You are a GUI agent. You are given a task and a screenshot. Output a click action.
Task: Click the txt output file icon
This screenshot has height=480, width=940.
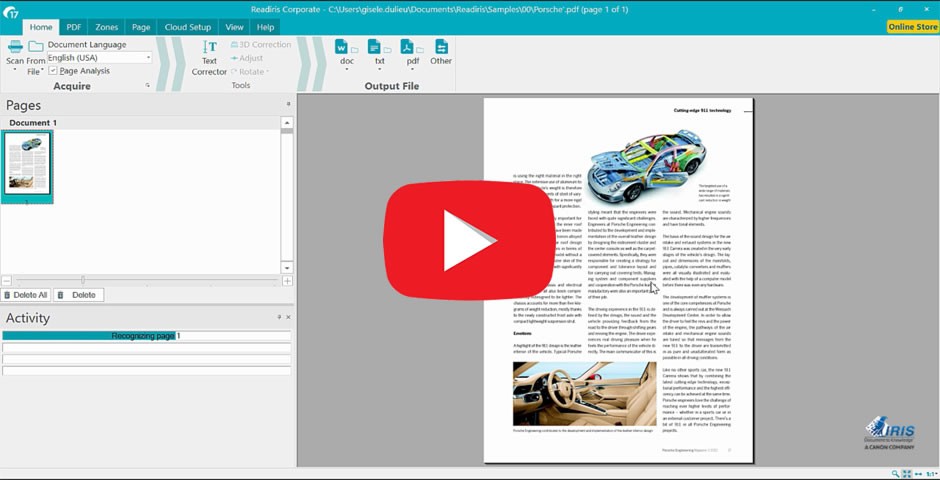click(374, 46)
